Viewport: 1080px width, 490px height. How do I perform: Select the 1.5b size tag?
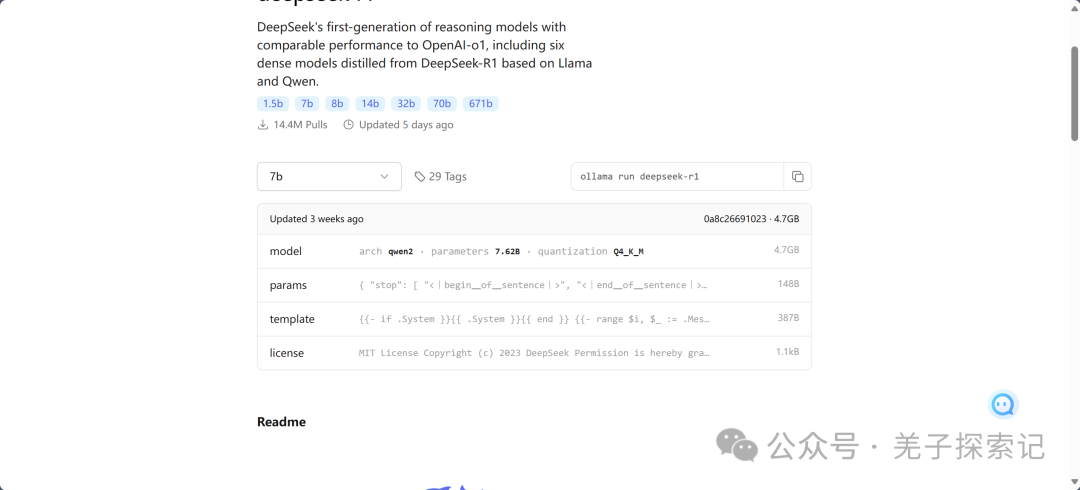tap(273, 103)
